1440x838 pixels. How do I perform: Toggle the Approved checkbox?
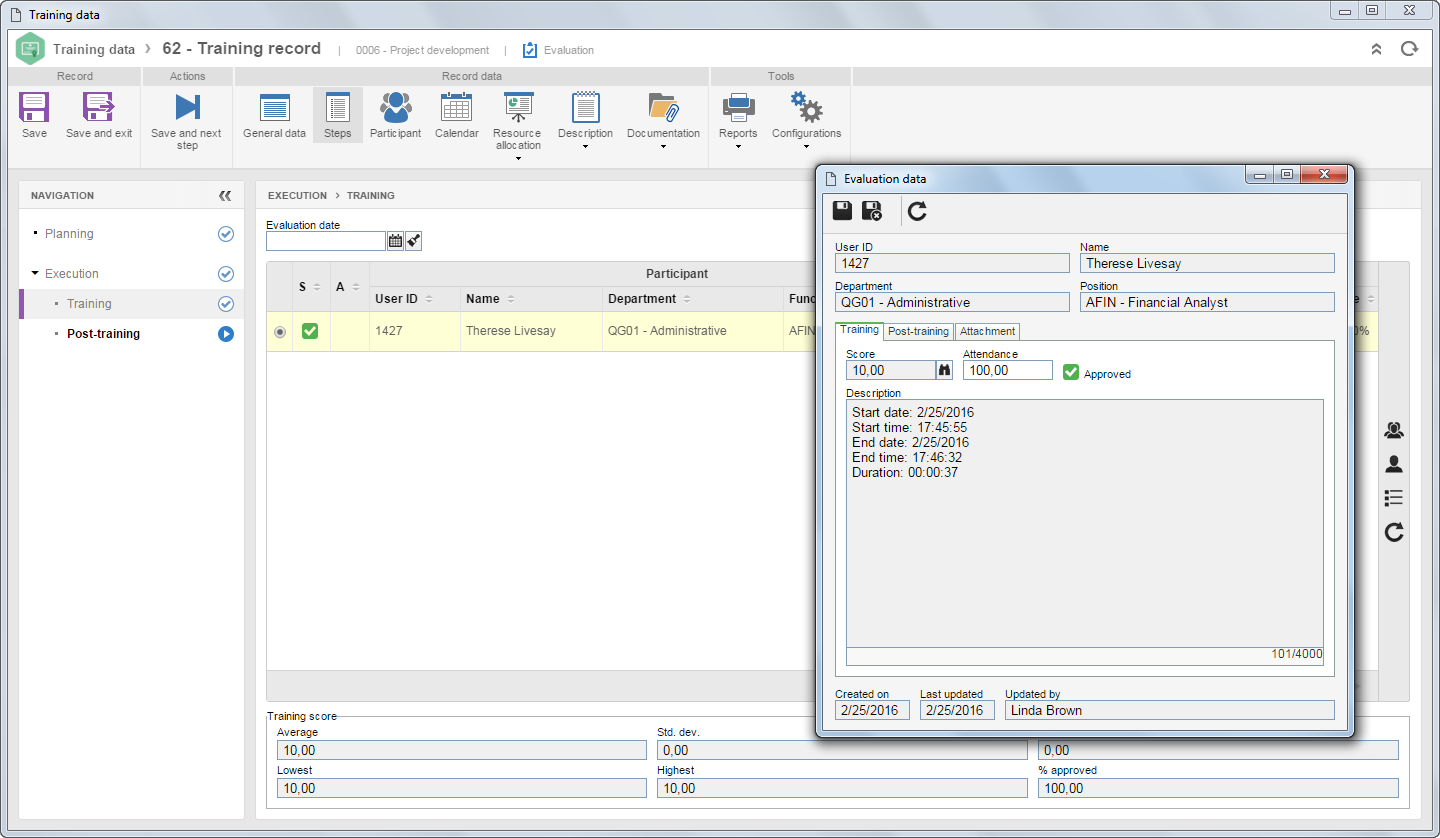click(x=1071, y=372)
